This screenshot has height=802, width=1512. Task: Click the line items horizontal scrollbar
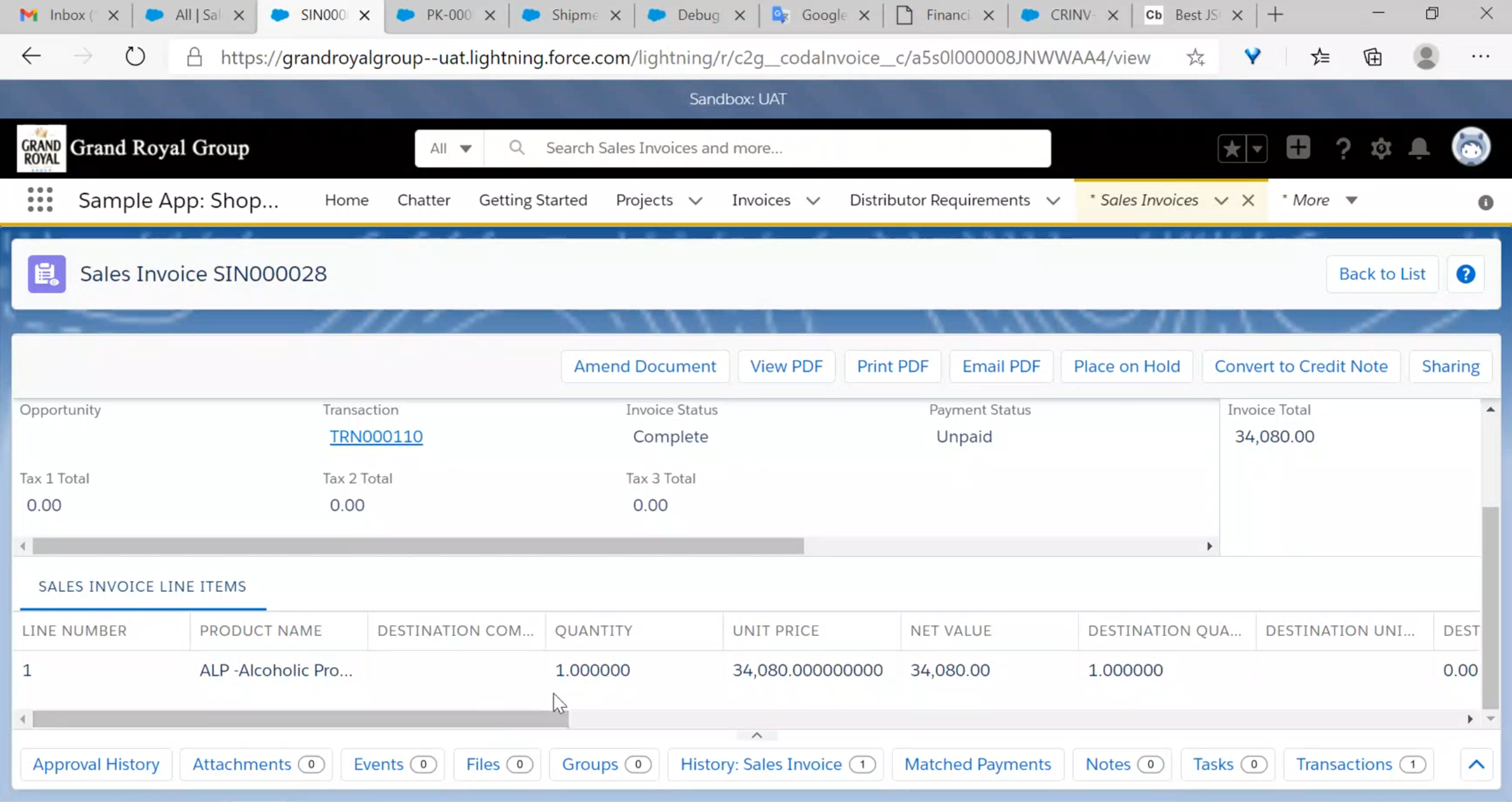pos(300,719)
